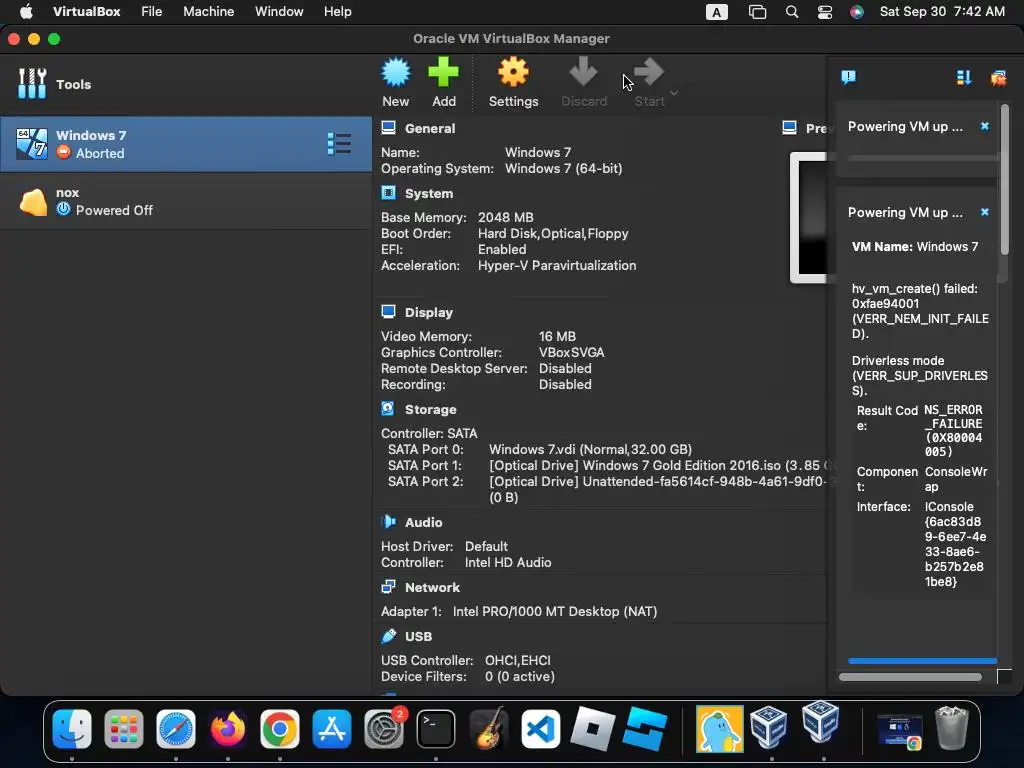
Task: Click the Preview section monitor icon
Action: [x=790, y=128]
